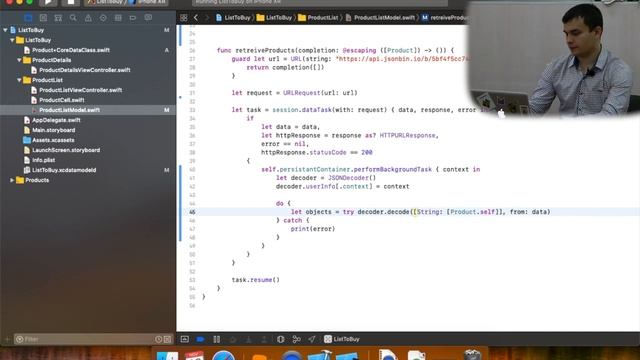Open ProductListViewController.swift
The height and width of the screenshot is (360, 640).
(80, 90)
